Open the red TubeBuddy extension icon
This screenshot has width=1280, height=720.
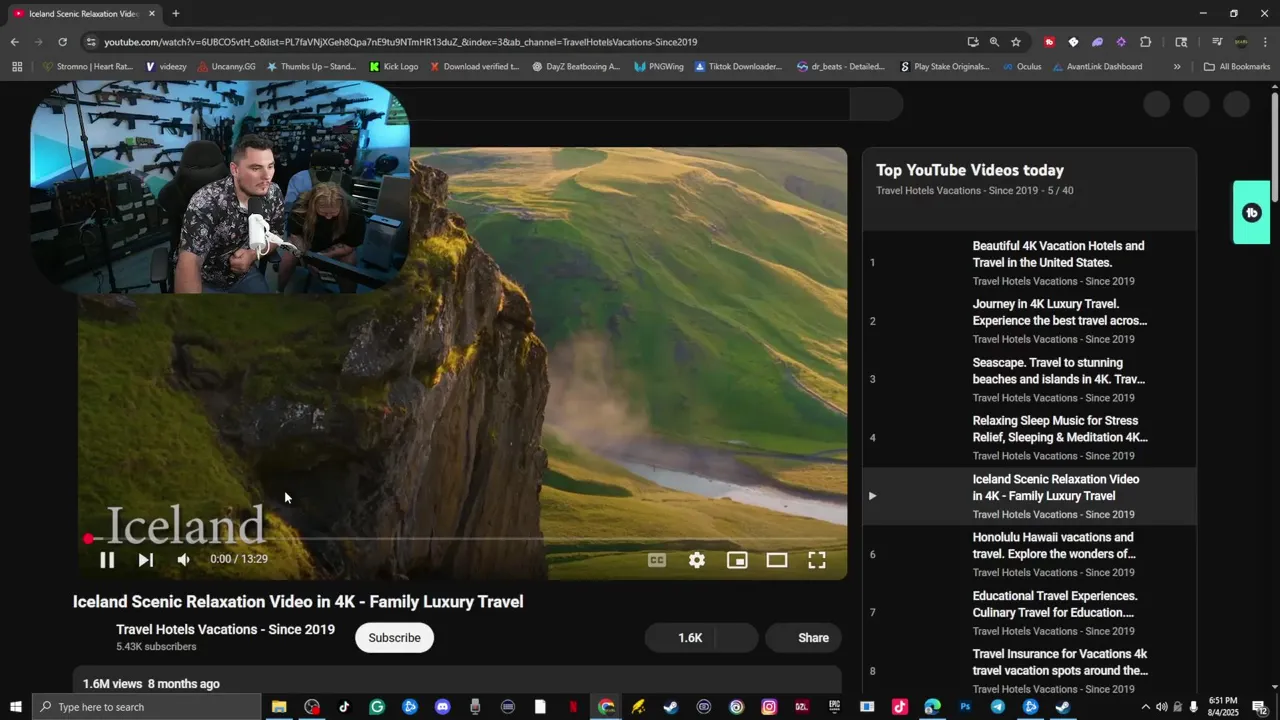tap(1049, 42)
